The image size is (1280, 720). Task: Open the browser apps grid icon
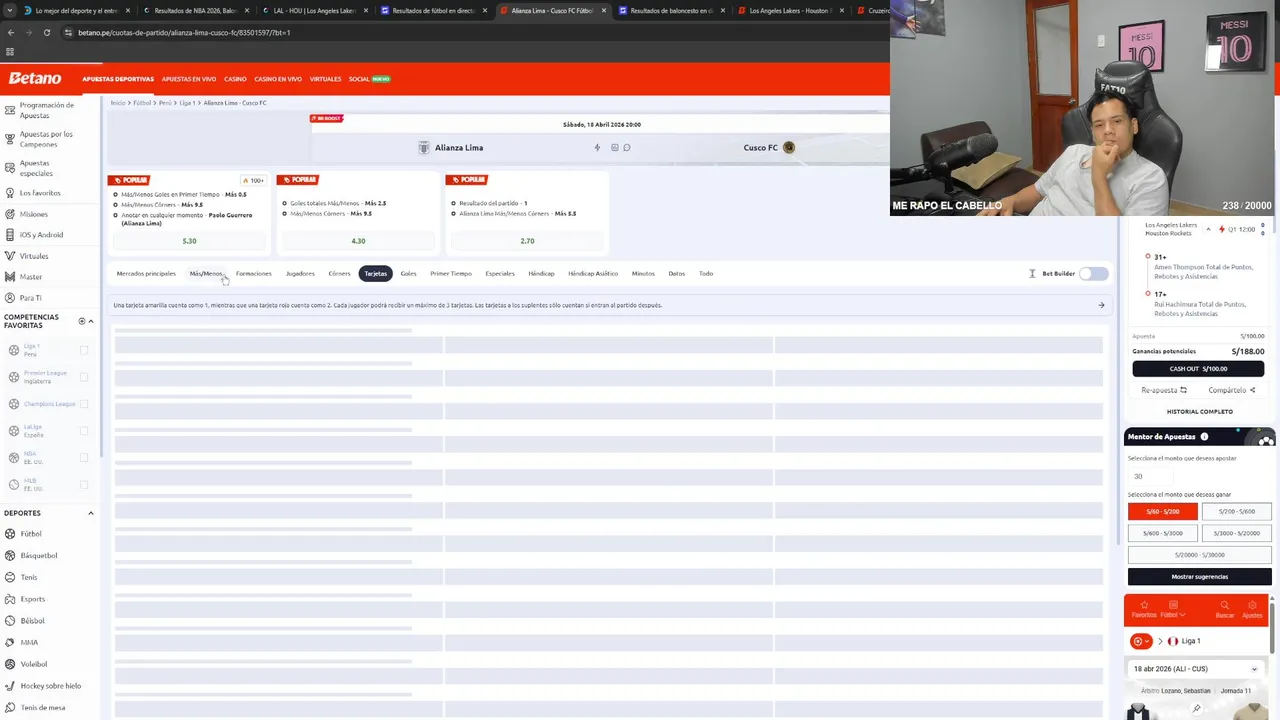(10, 51)
